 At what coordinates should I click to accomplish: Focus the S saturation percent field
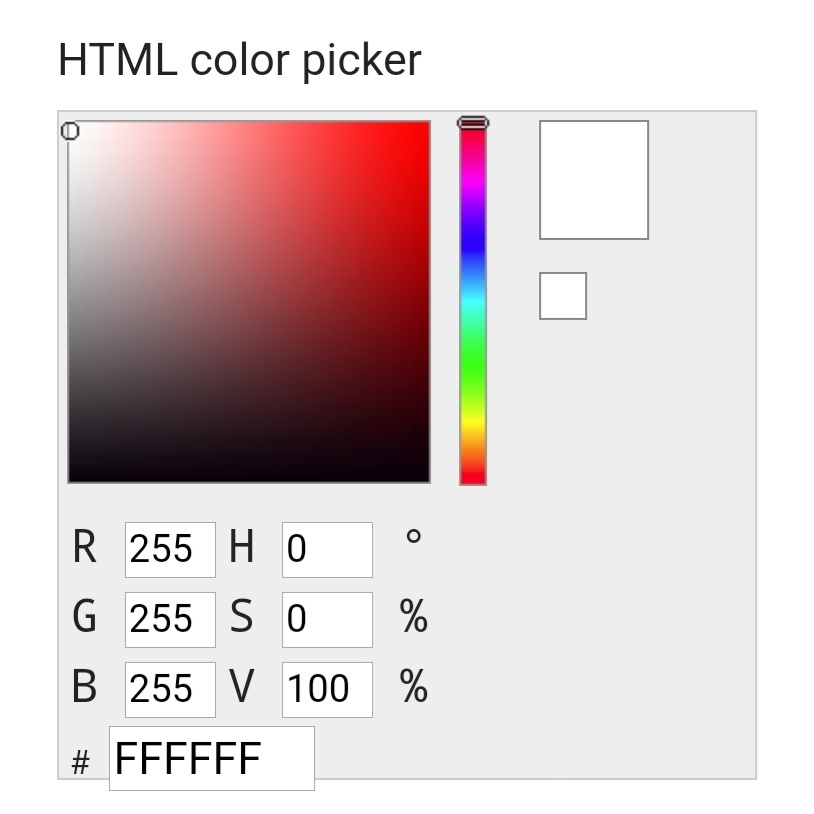click(326, 619)
